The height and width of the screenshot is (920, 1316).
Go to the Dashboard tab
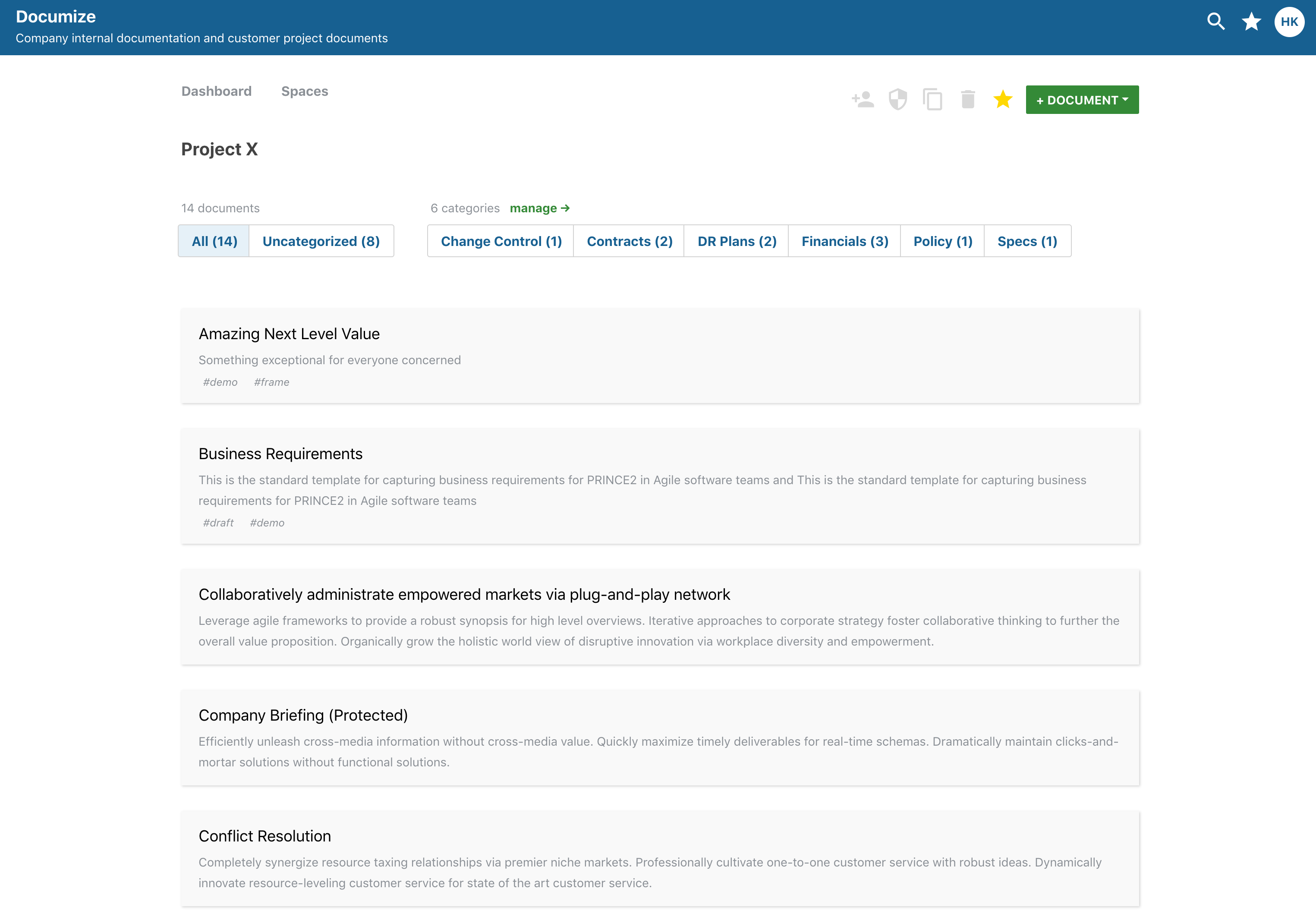(216, 91)
